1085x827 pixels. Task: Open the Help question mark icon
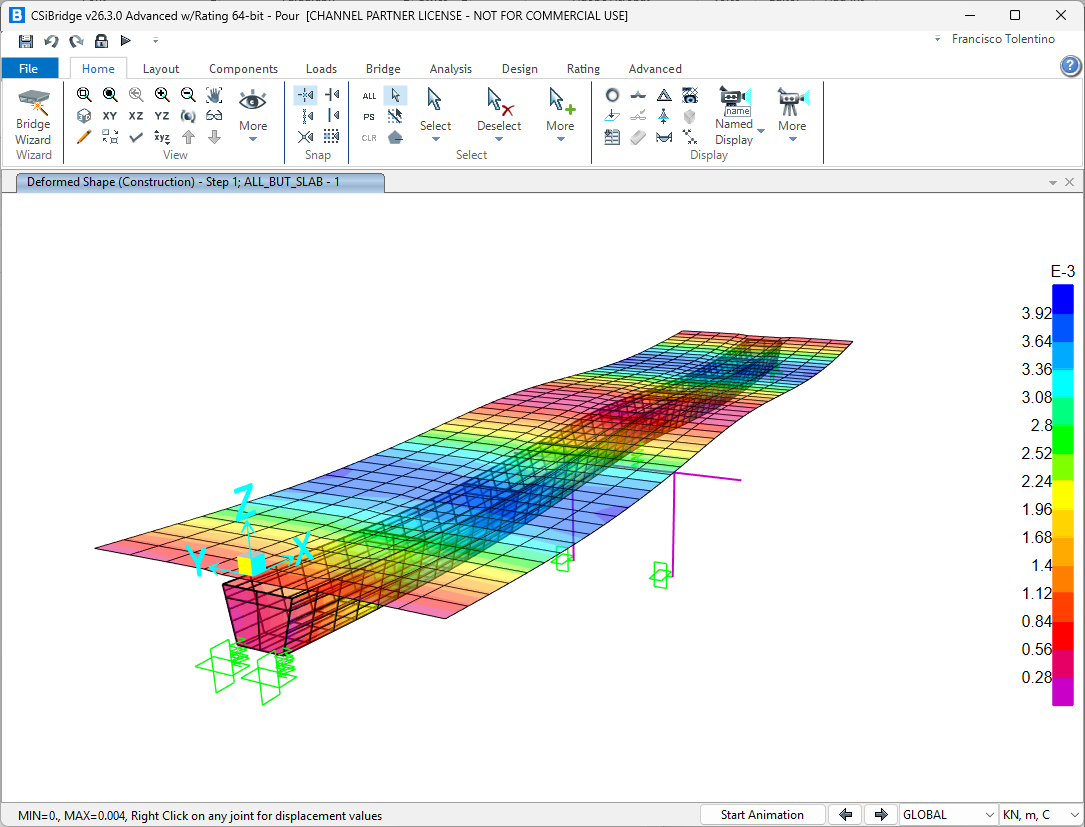click(1070, 66)
